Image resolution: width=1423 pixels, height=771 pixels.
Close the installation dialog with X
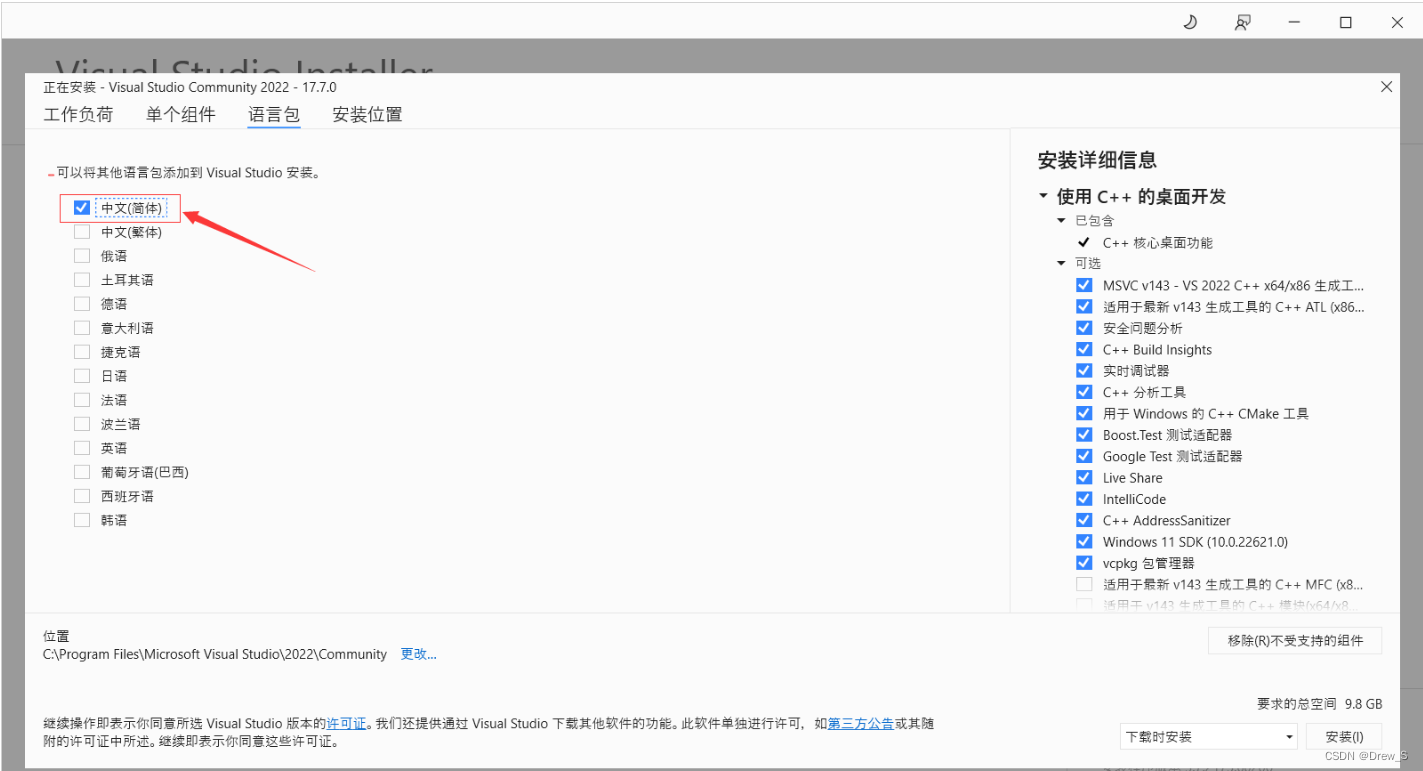[x=1386, y=87]
